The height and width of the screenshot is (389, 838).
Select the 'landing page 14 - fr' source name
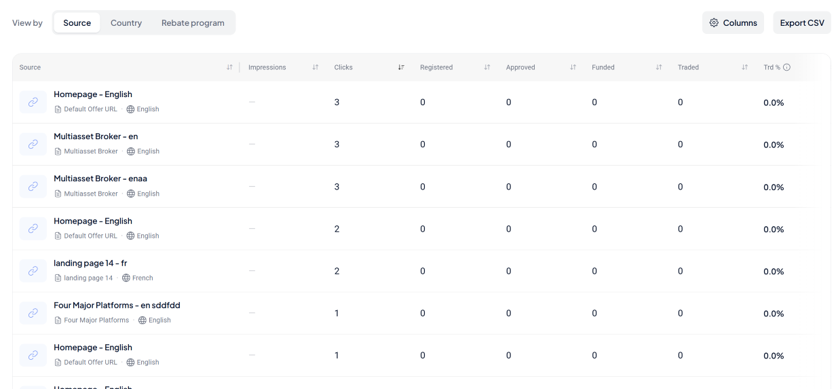tap(90, 263)
